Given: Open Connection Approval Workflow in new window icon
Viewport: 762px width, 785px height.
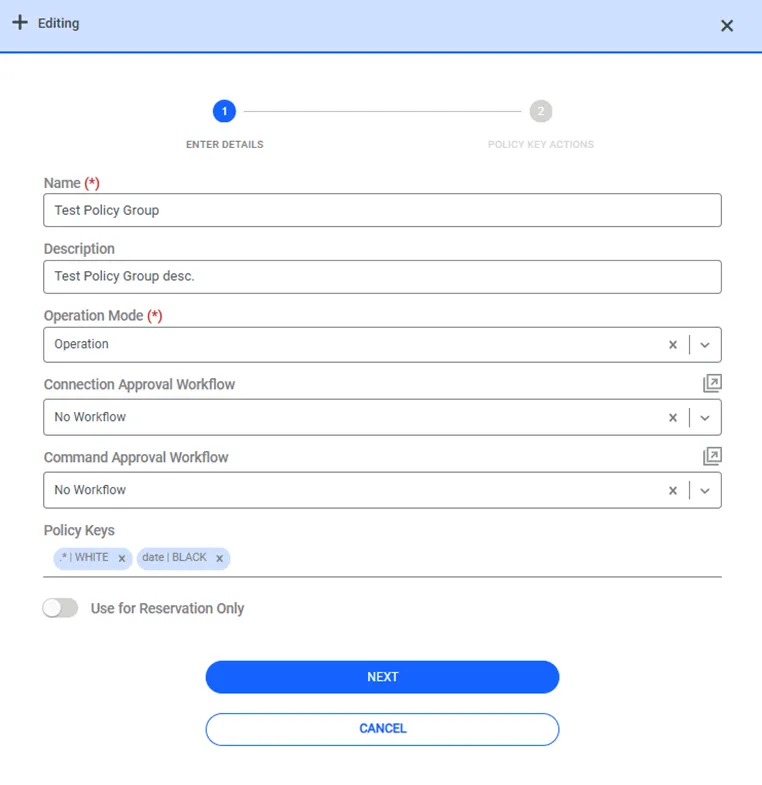Looking at the screenshot, I should [x=712, y=383].
